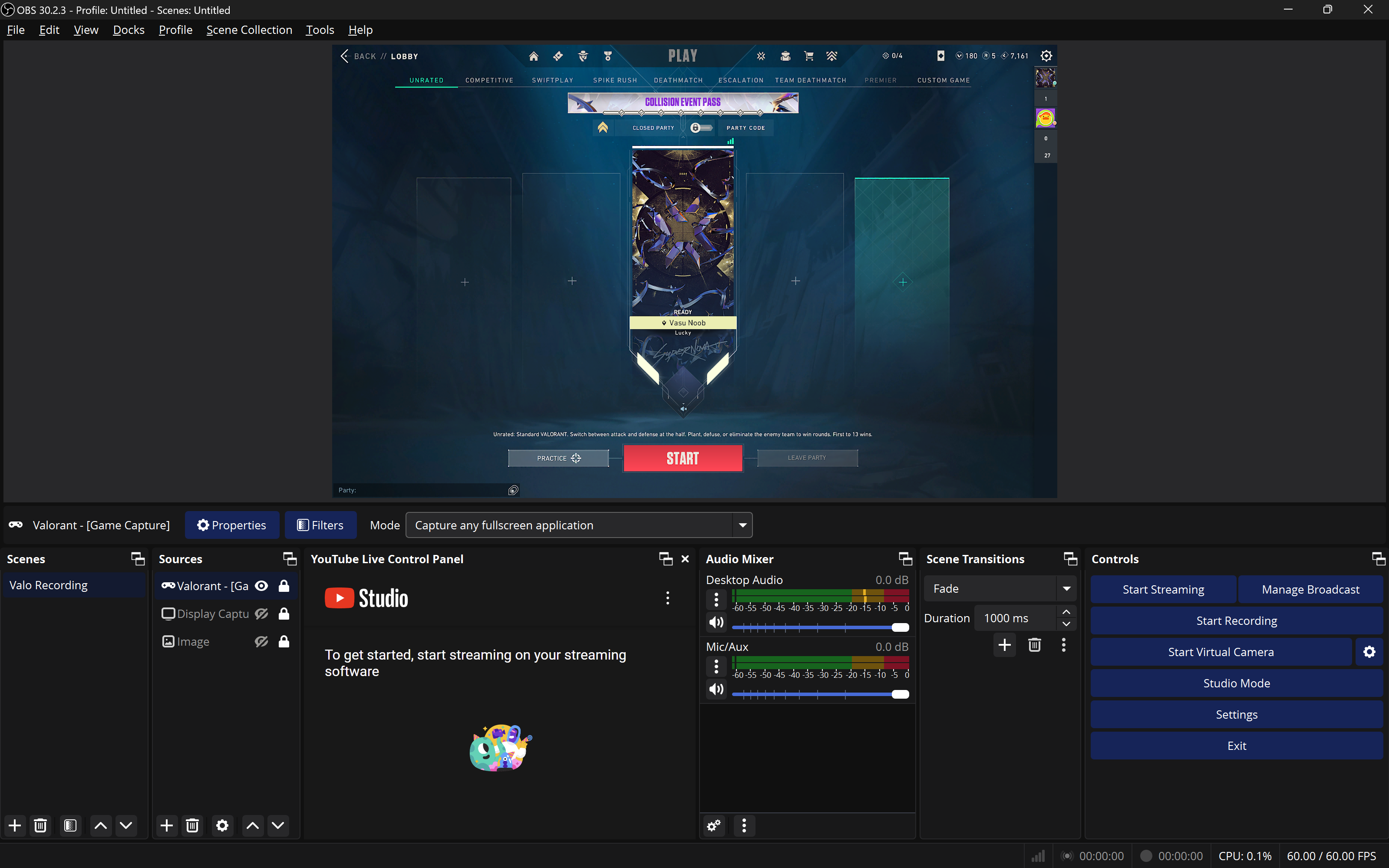1389x868 pixels.
Task: Open source Properties button in toolbar
Action: point(232,525)
